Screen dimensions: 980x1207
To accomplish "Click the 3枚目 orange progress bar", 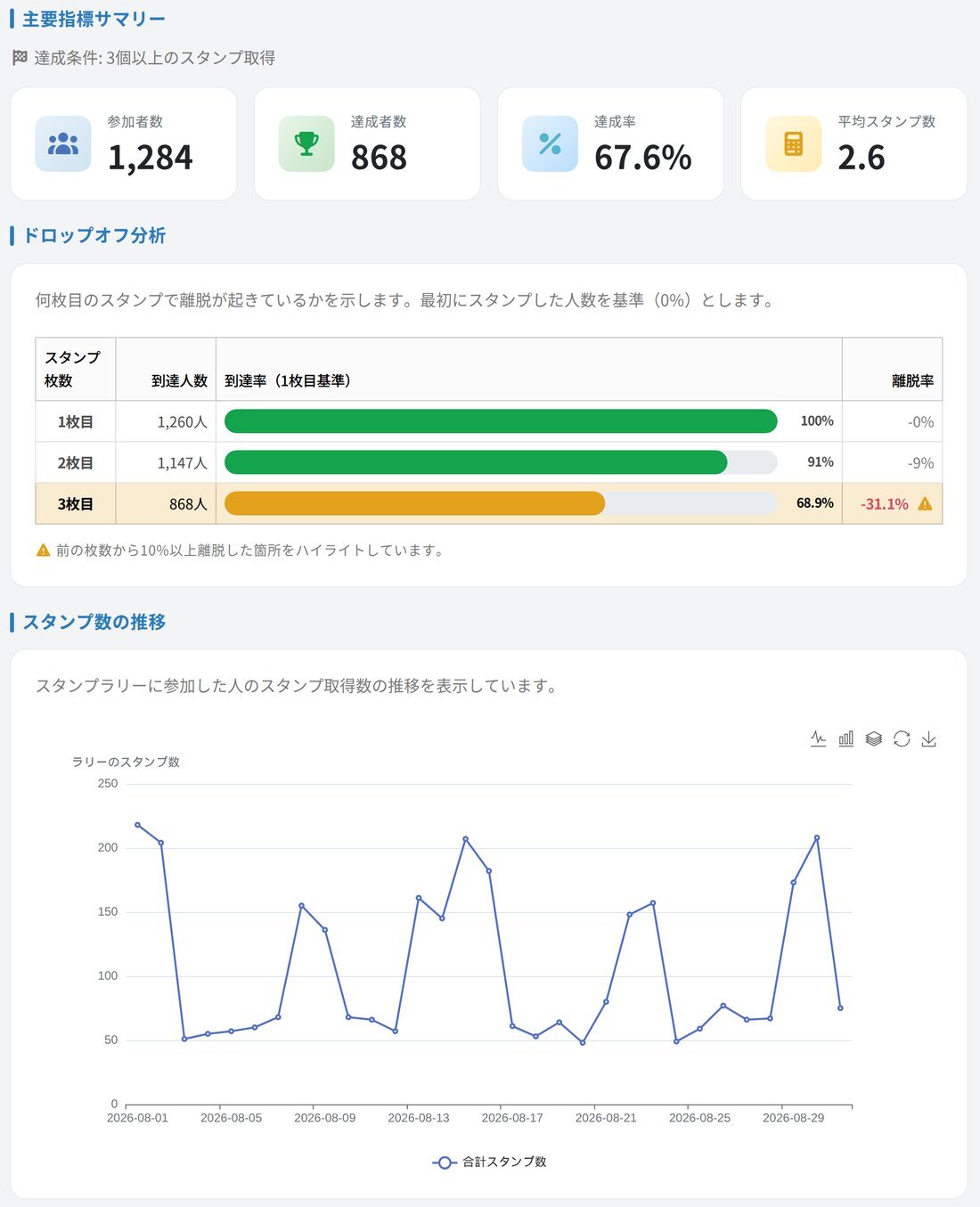I will [x=414, y=503].
